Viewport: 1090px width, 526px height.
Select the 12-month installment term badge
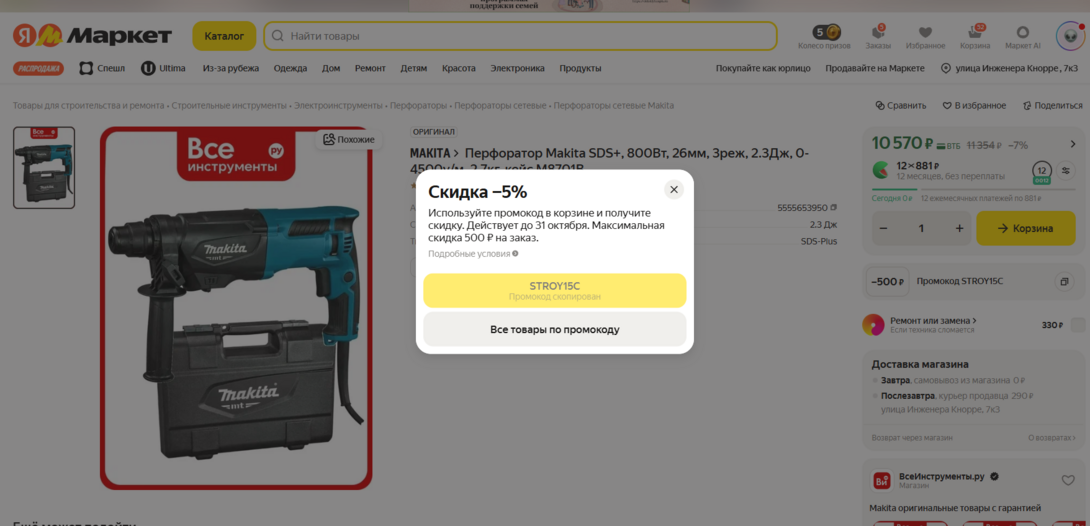[1041, 171]
